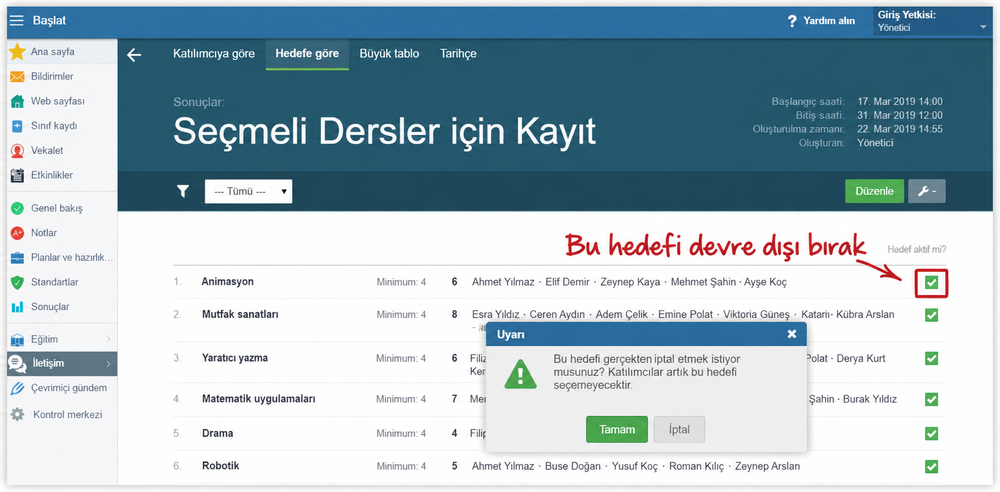
Task: Click the Ana sayfa star icon
Action: click(x=17, y=52)
